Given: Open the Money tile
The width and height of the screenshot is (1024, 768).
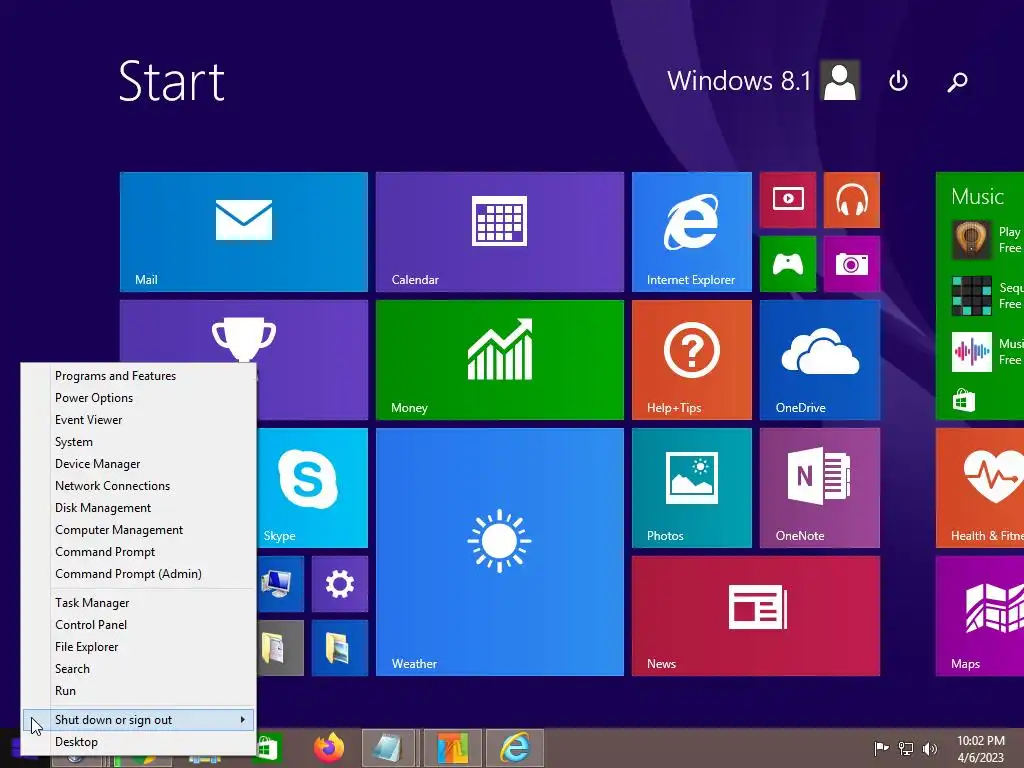Looking at the screenshot, I should pyautogui.click(x=500, y=360).
